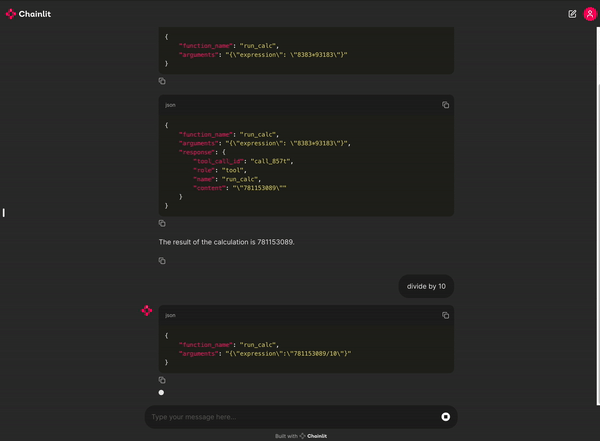Copy the message below the call_857t response block

coord(162,223)
